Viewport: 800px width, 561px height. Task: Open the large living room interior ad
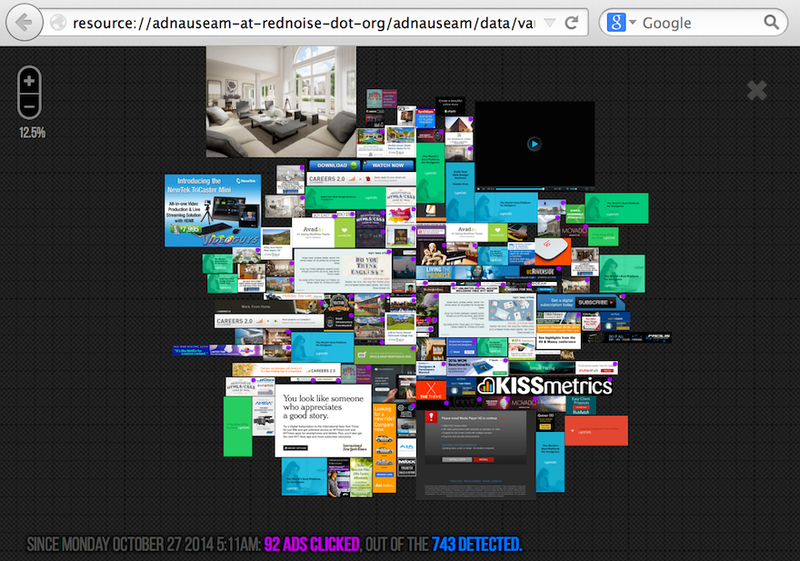281,101
